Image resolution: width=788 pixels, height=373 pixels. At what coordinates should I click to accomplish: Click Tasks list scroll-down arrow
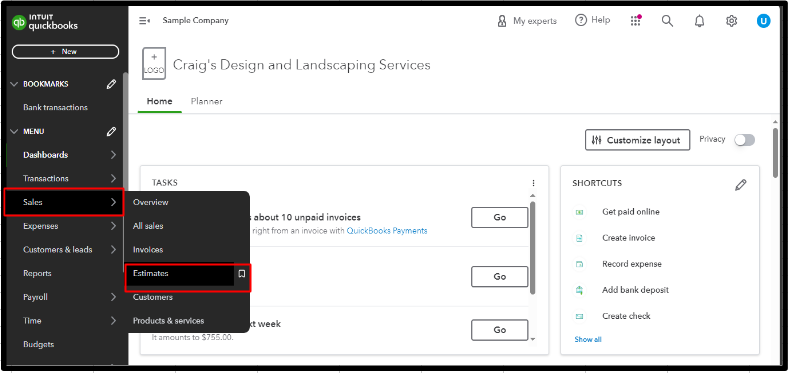pos(533,339)
